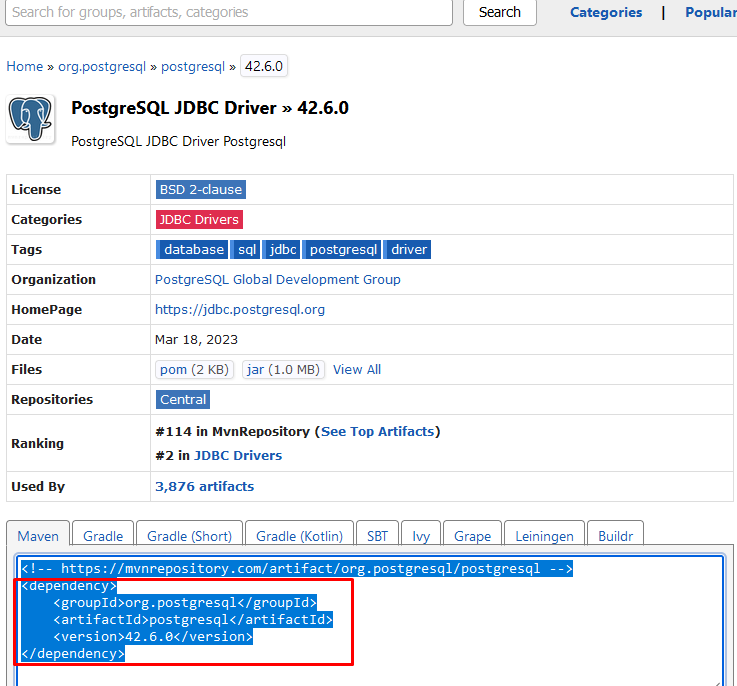This screenshot has height=686, width=737.
Task: Click the version 42.6.0 line in snippet
Action: [153, 637]
